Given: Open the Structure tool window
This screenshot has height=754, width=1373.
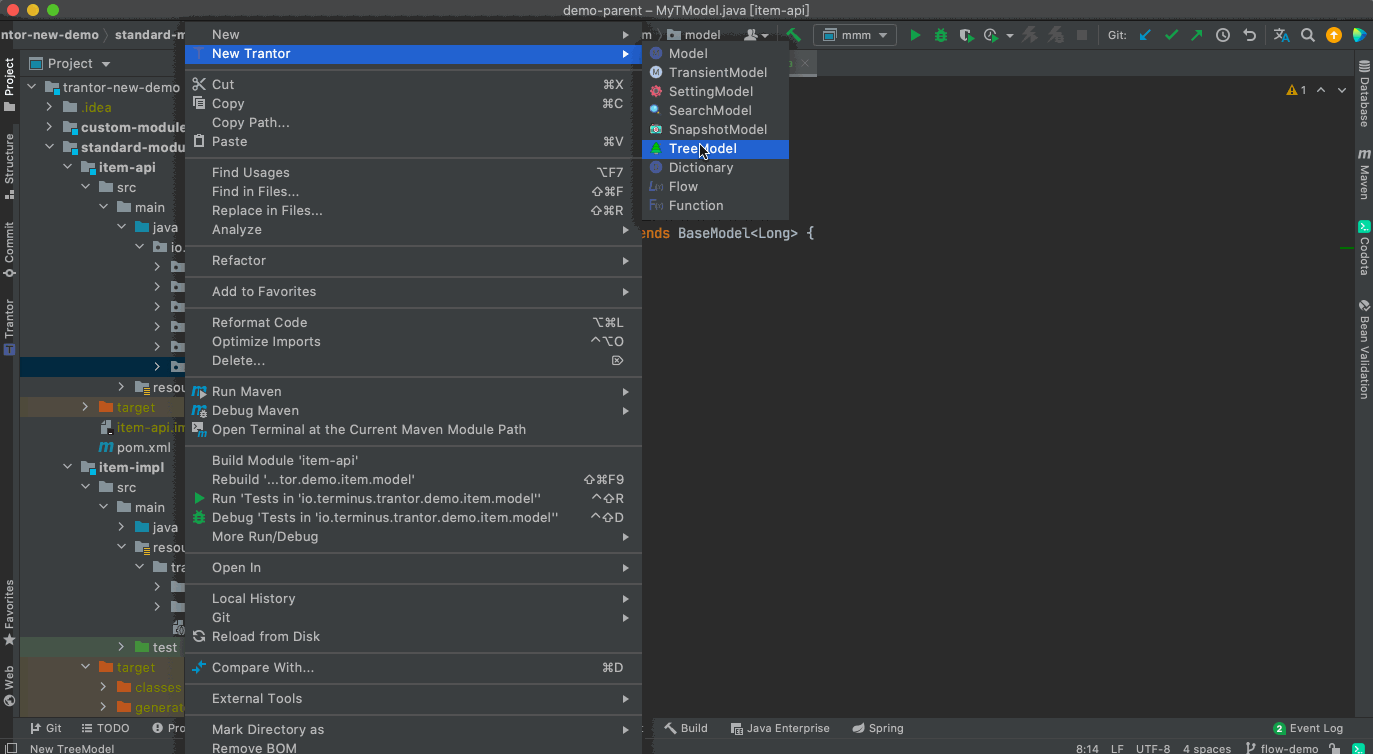Looking at the screenshot, I should click(x=9, y=165).
